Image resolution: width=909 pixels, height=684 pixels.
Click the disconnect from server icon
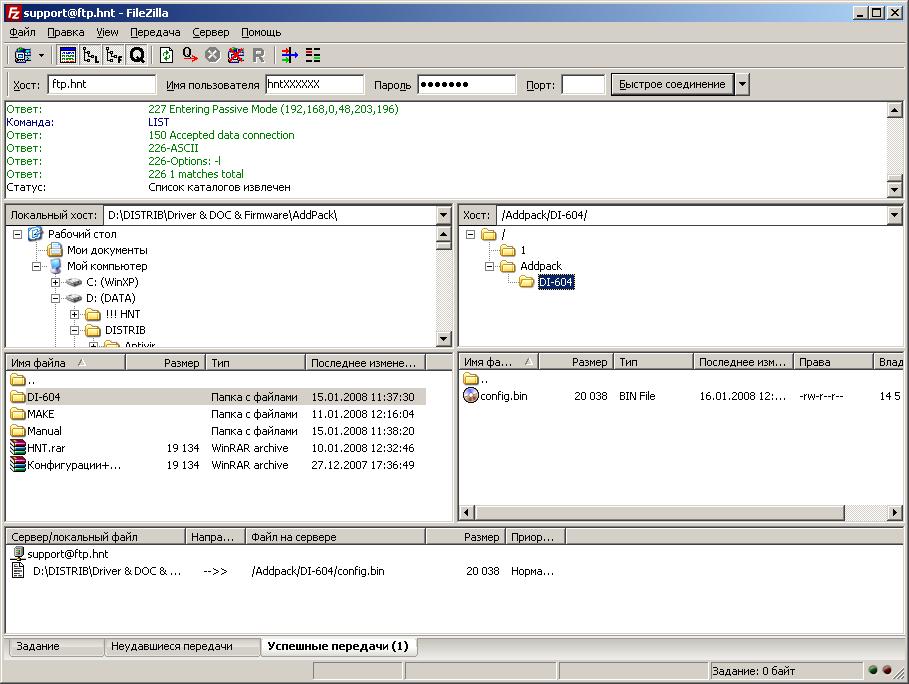tap(235, 55)
